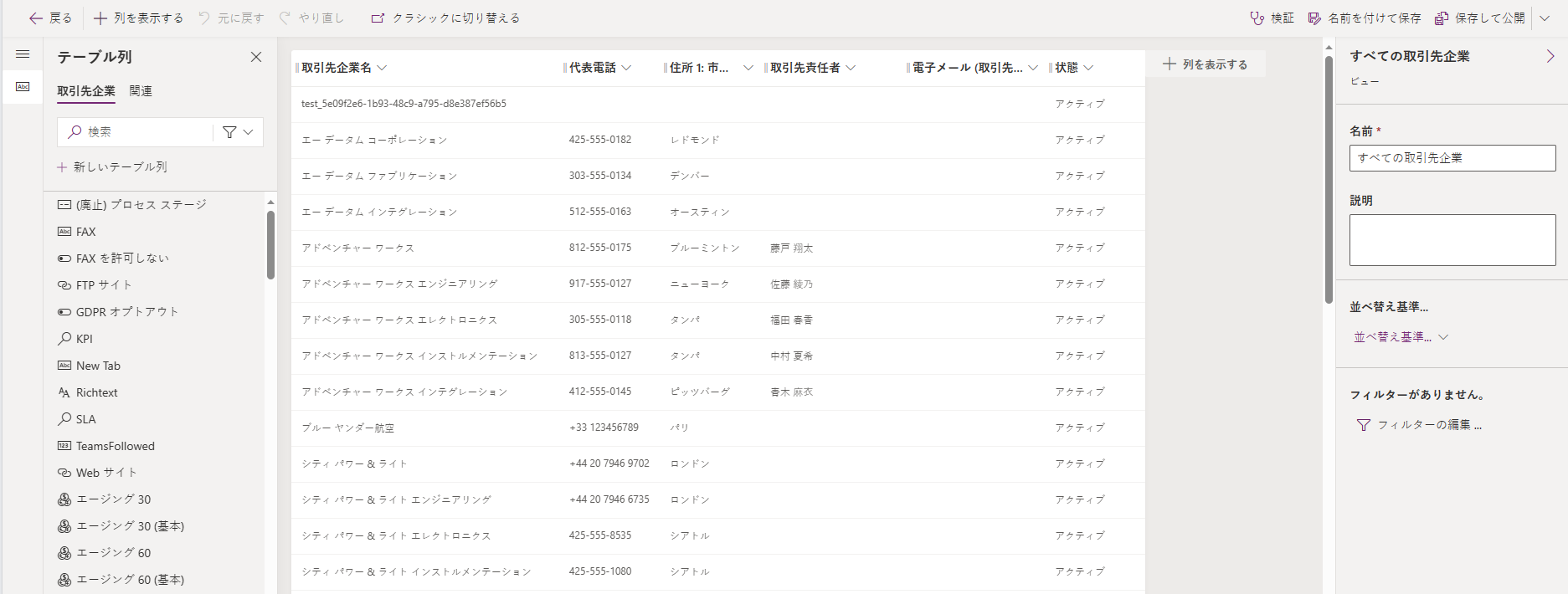Click ブルー ヤンダー航空 cell

[x=347, y=428]
